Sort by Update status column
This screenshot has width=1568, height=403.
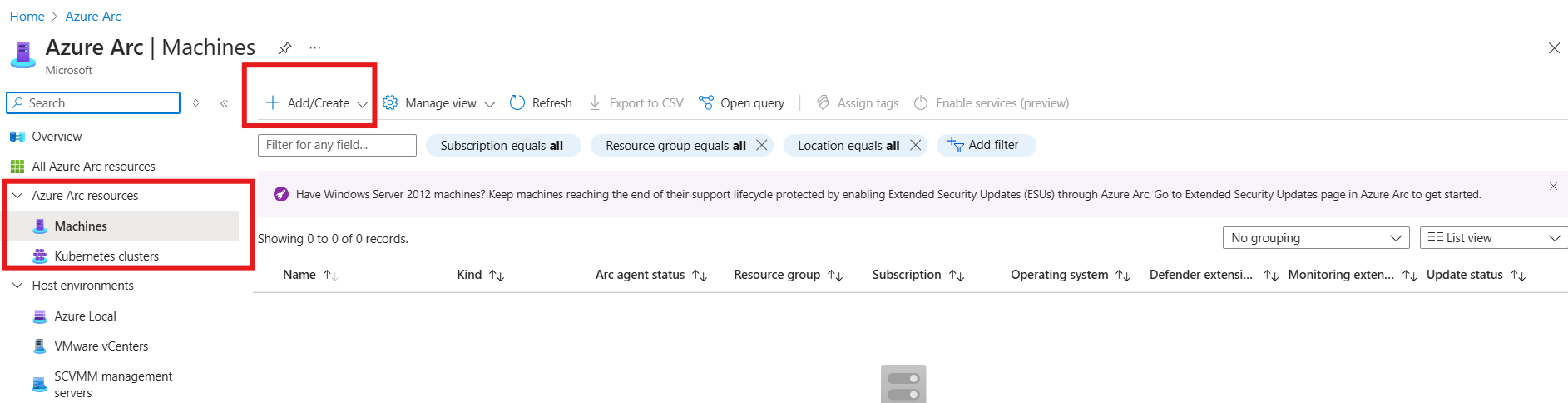tap(1476, 275)
